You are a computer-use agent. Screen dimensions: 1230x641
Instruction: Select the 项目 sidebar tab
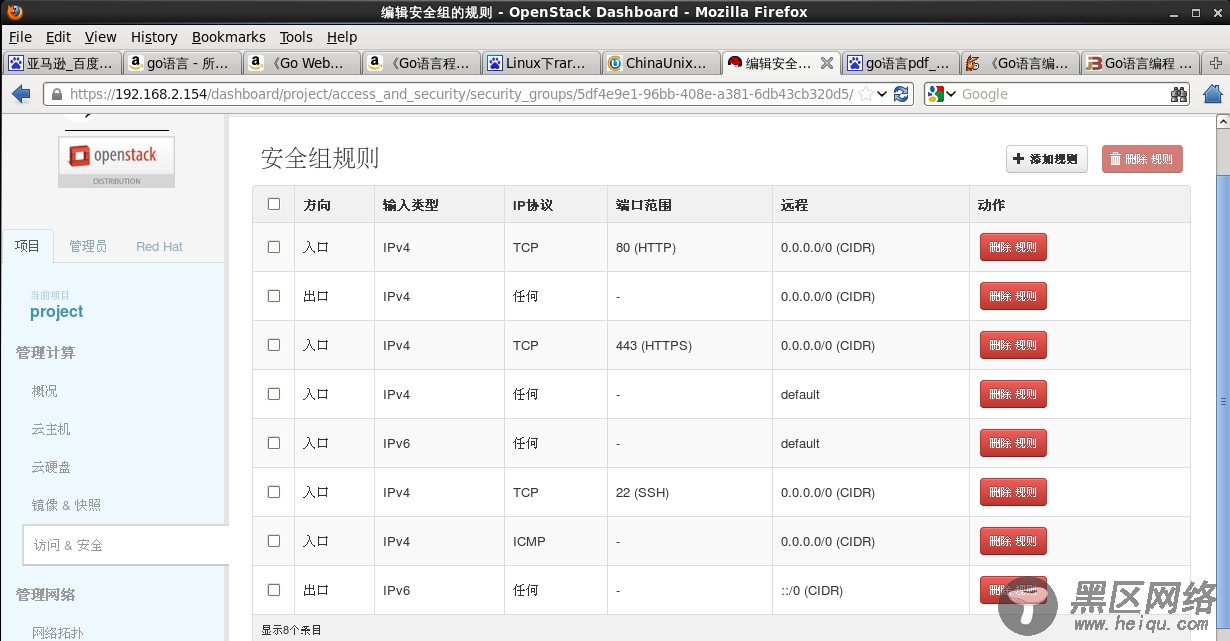click(28, 246)
